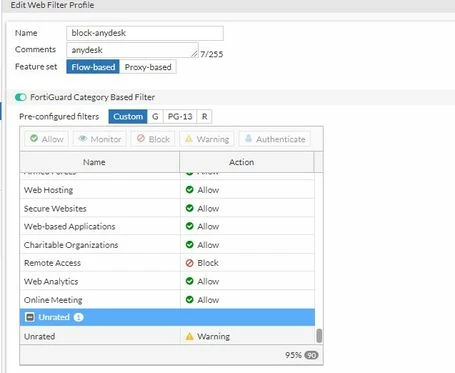The height and width of the screenshot is (373, 455).
Task: Select the Unrated category row
Action: point(167,336)
